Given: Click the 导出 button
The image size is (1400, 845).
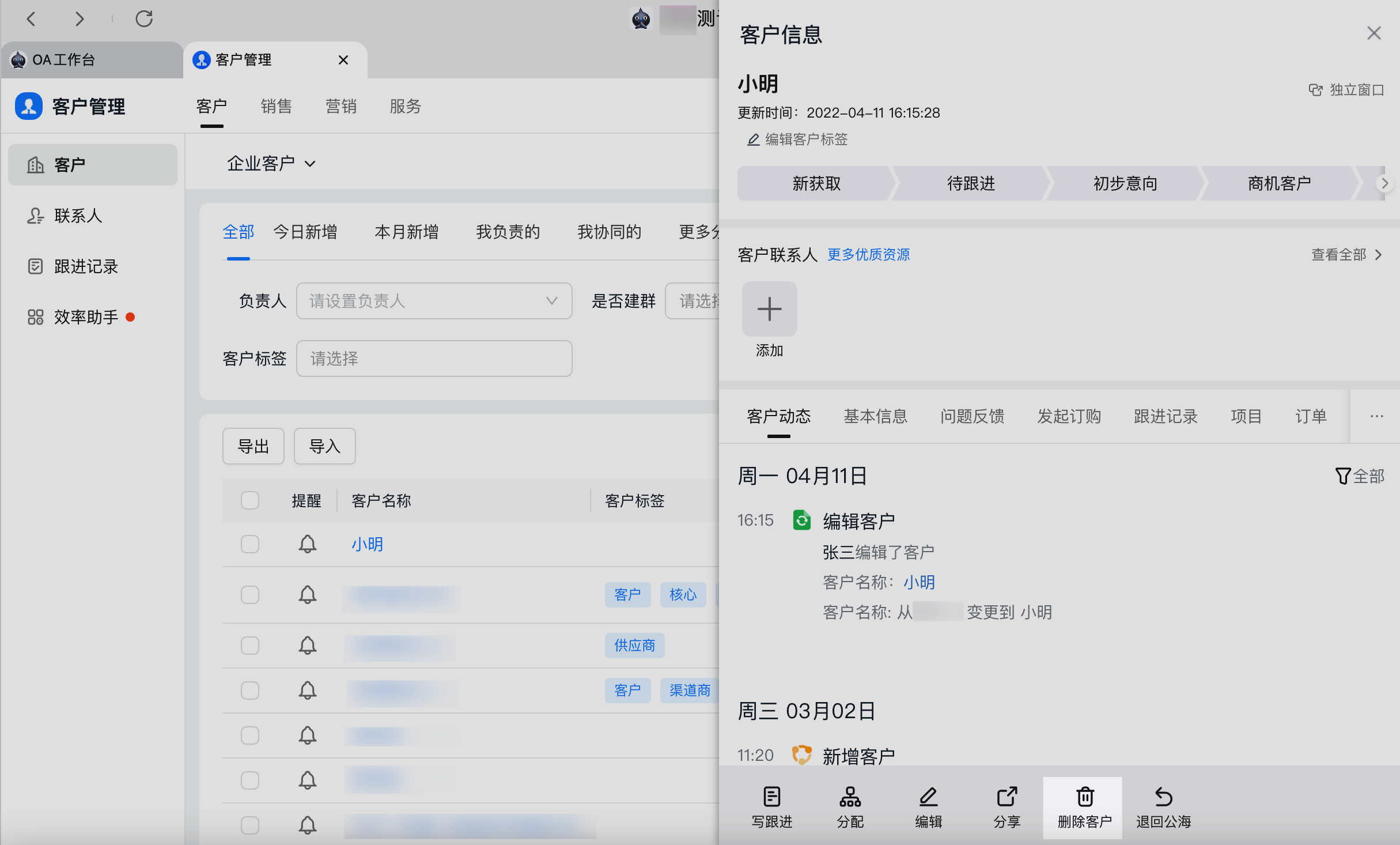Looking at the screenshot, I should point(253,446).
